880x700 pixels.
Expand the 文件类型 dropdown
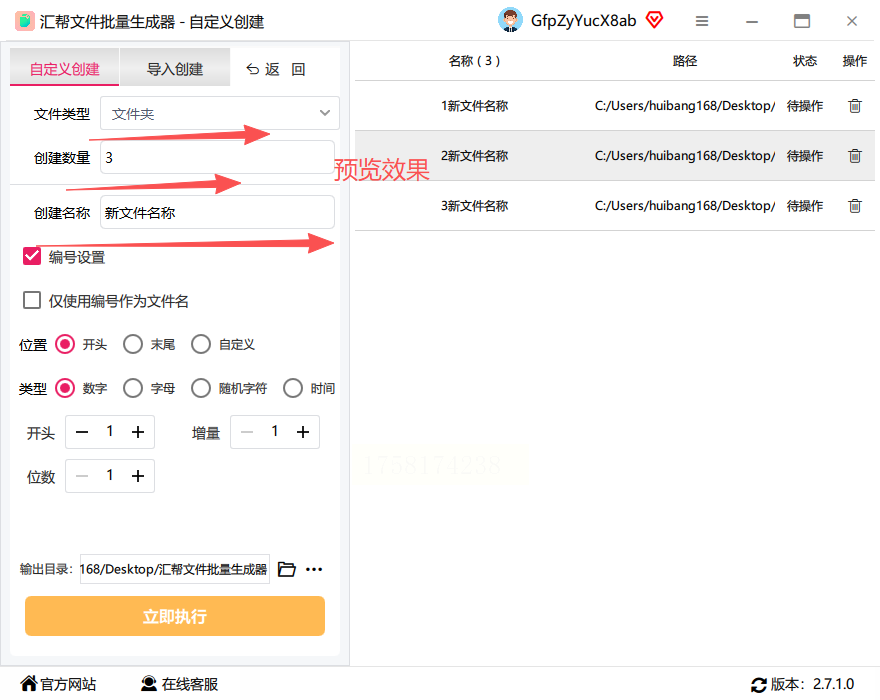coord(220,113)
